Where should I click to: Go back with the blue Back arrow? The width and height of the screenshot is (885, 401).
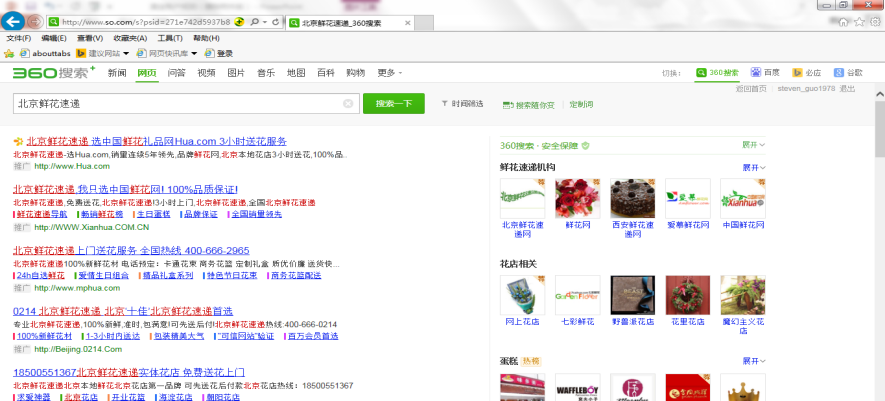point(14,22)
